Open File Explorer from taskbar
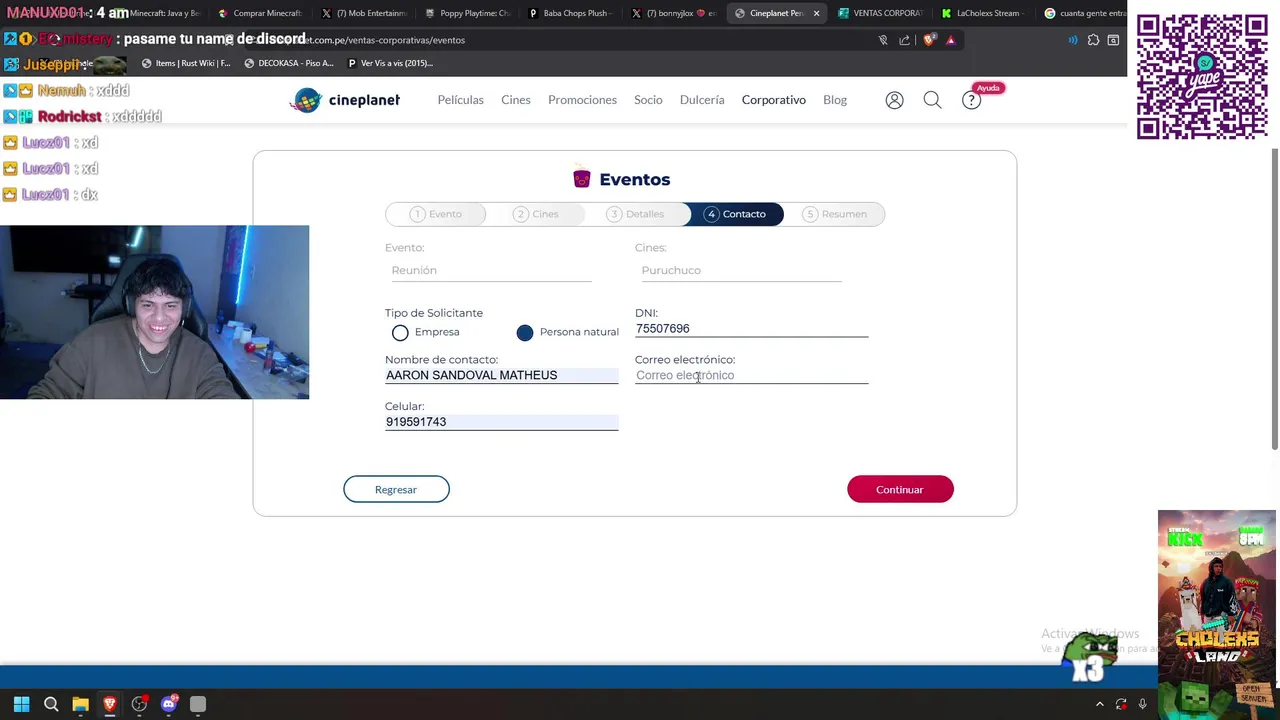Image resolution: width=1280 pixels, height=720 pixels. click(80, 704)
